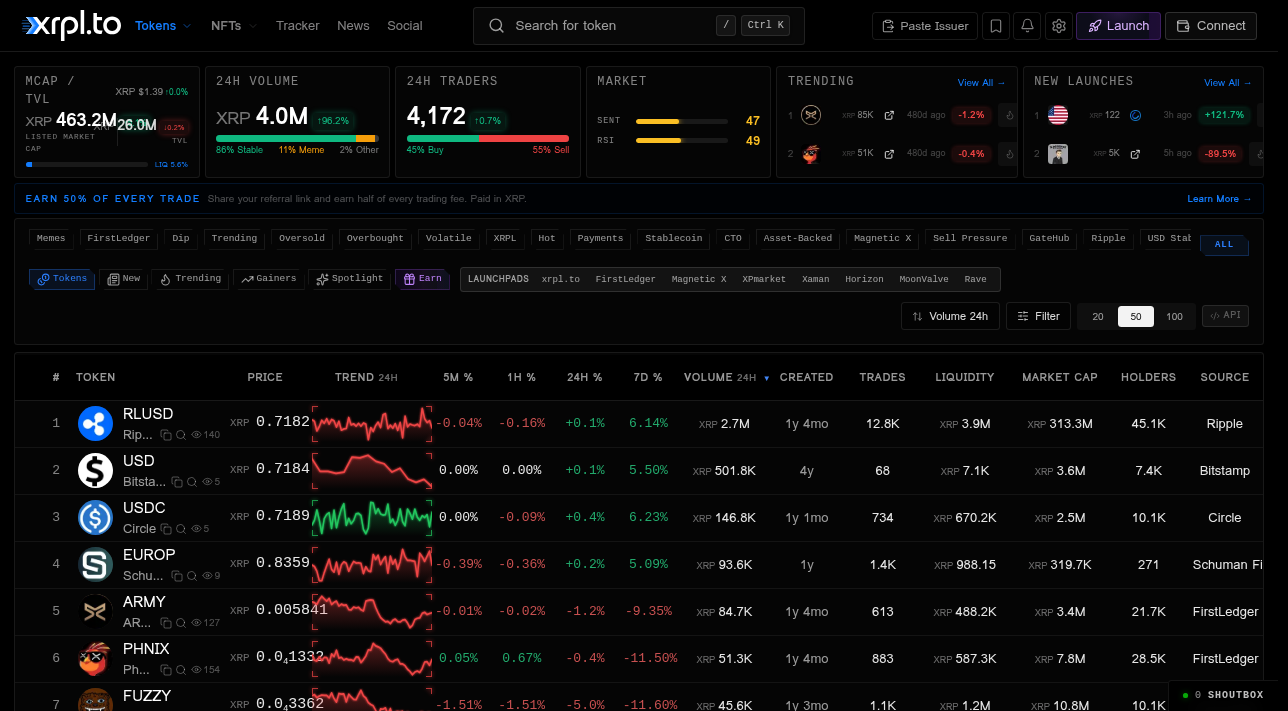Click the ARMY token logo in table

(96, 612)
